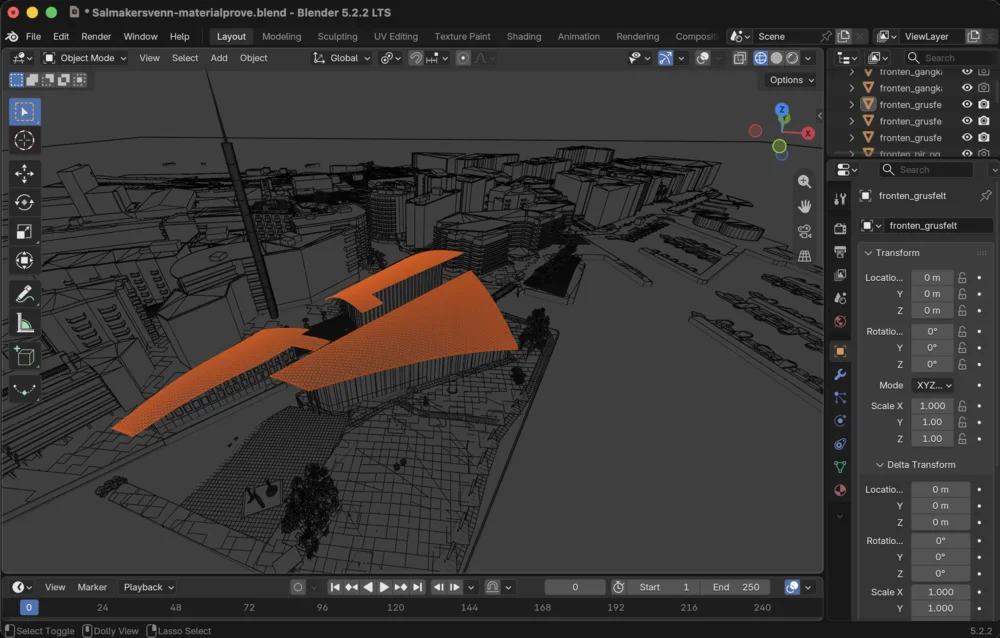Open the Scene properties tab
Screen dimensions: 1000x638
click(x=840, y=299)
